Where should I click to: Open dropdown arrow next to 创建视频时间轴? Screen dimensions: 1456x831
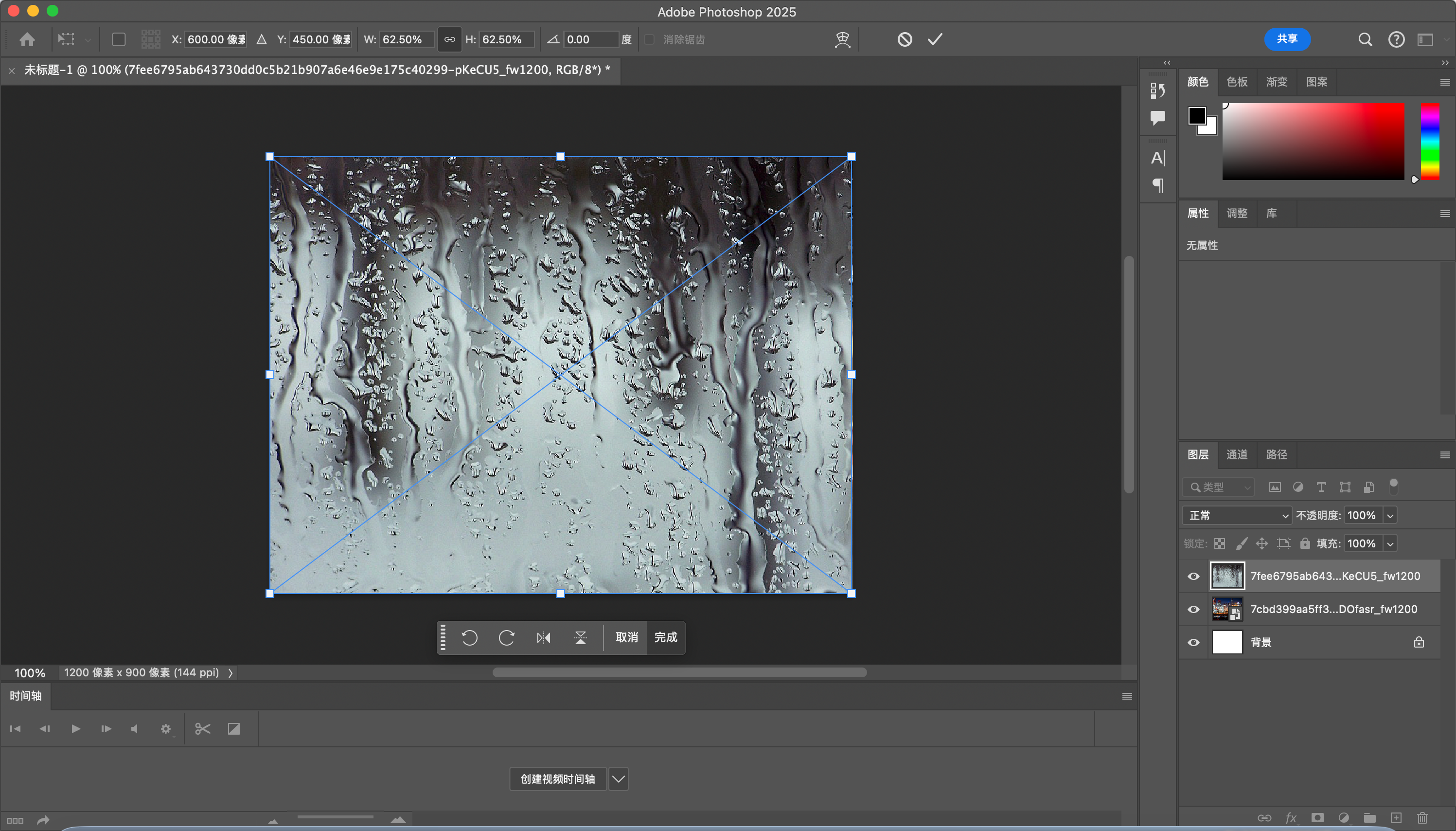tap(618, 779)
